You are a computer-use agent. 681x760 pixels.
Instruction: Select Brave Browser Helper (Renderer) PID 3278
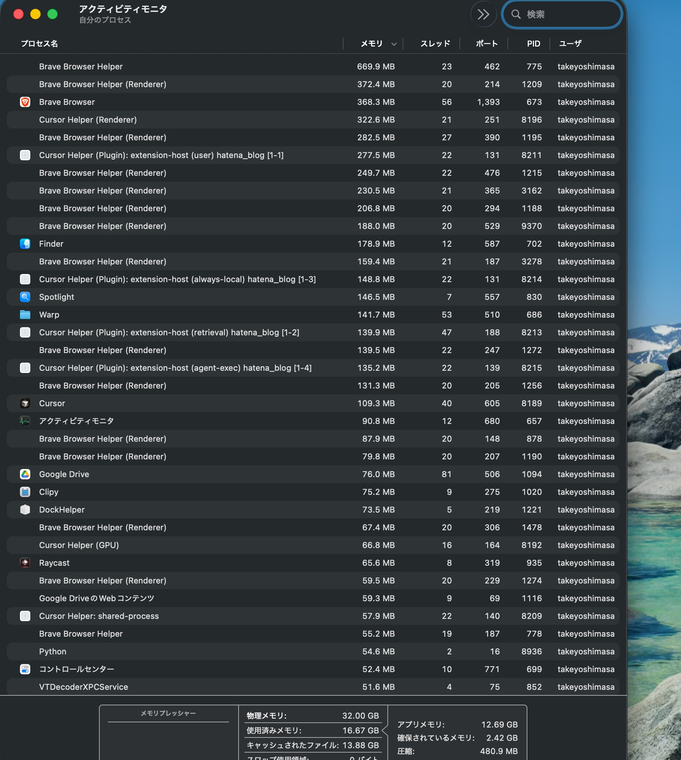point(313,261)
